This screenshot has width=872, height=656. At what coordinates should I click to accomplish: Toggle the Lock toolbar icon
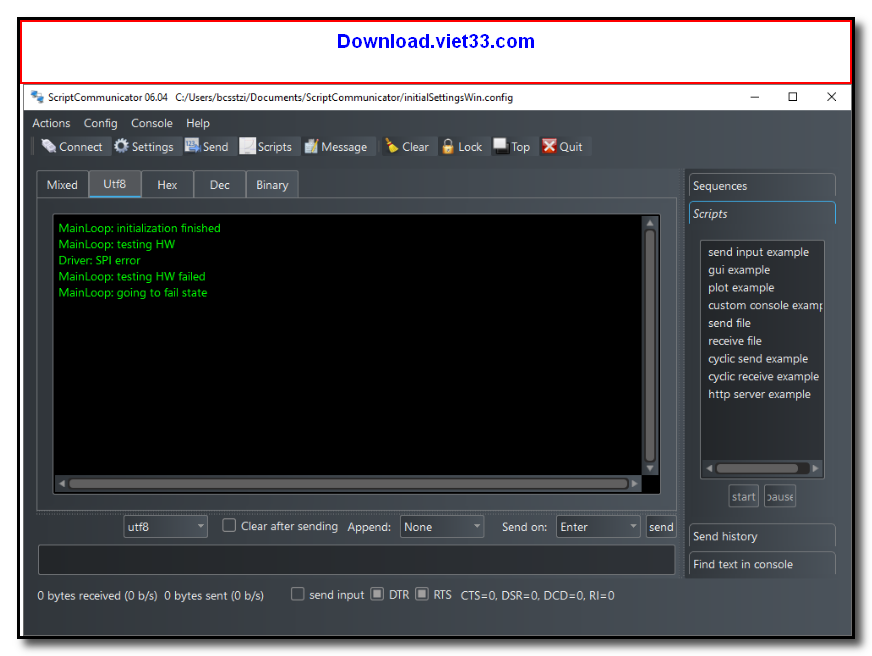point(462,146)
